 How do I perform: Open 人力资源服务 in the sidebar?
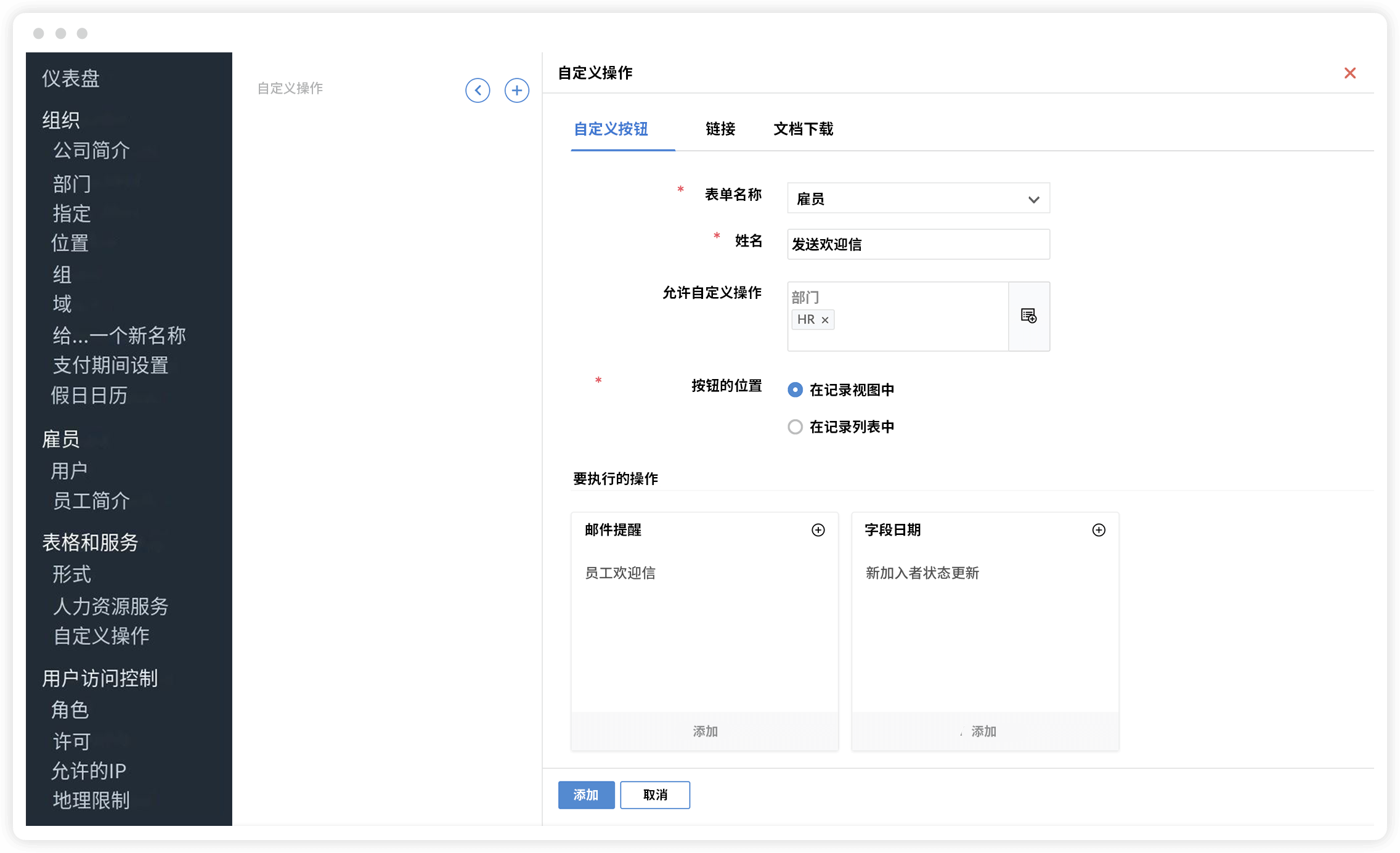tap(110, 606)
